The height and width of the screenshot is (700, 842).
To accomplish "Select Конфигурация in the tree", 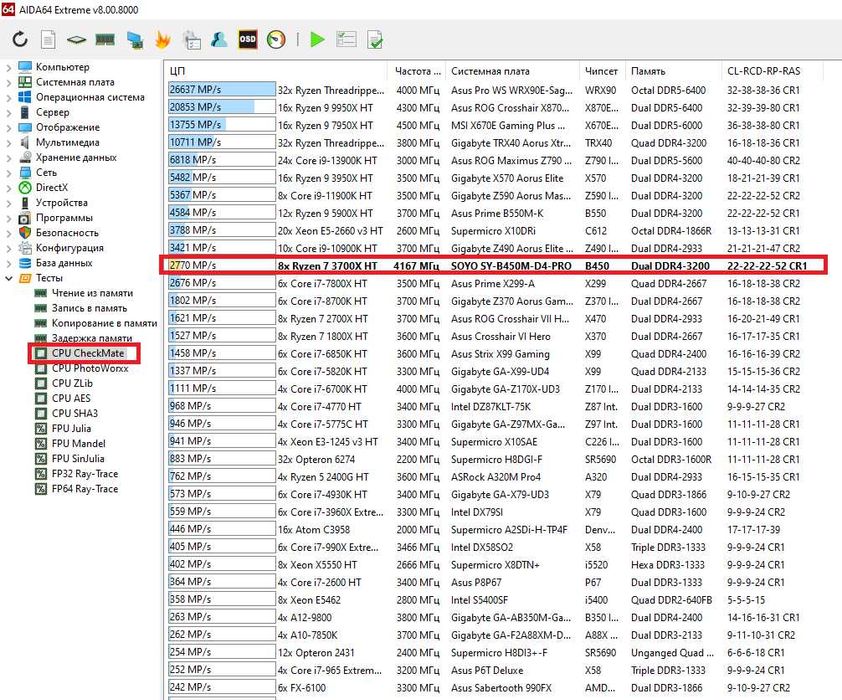I will (70, 247).
